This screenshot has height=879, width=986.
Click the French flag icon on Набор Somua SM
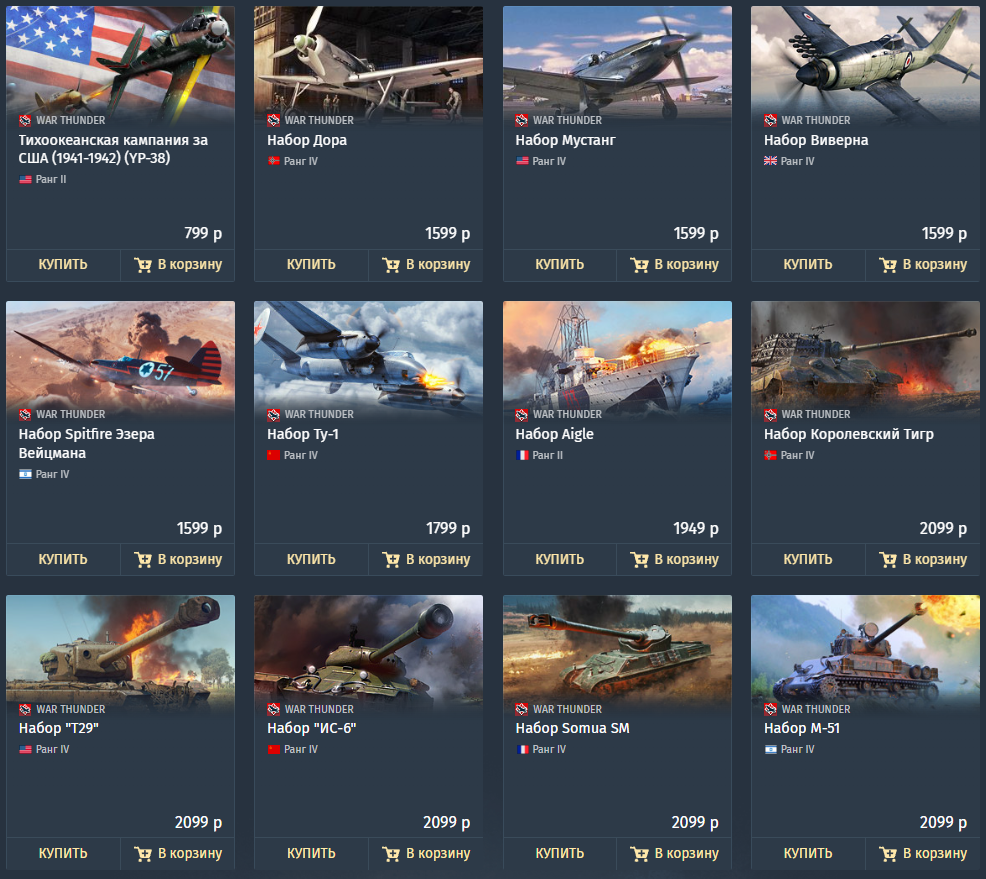pyautogui.click(x=522, y=749)
